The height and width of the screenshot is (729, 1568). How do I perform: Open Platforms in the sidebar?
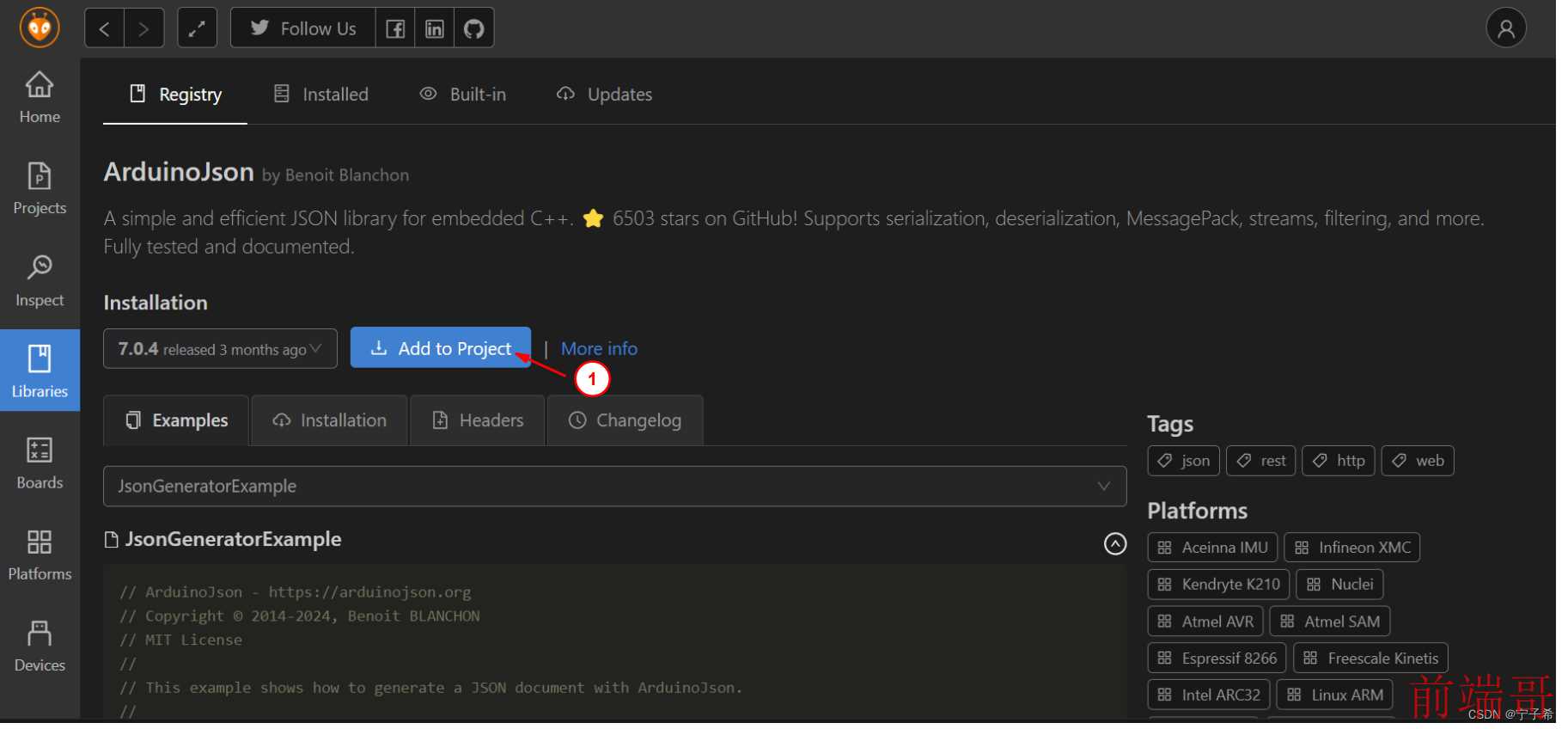(x=40, y=554)
